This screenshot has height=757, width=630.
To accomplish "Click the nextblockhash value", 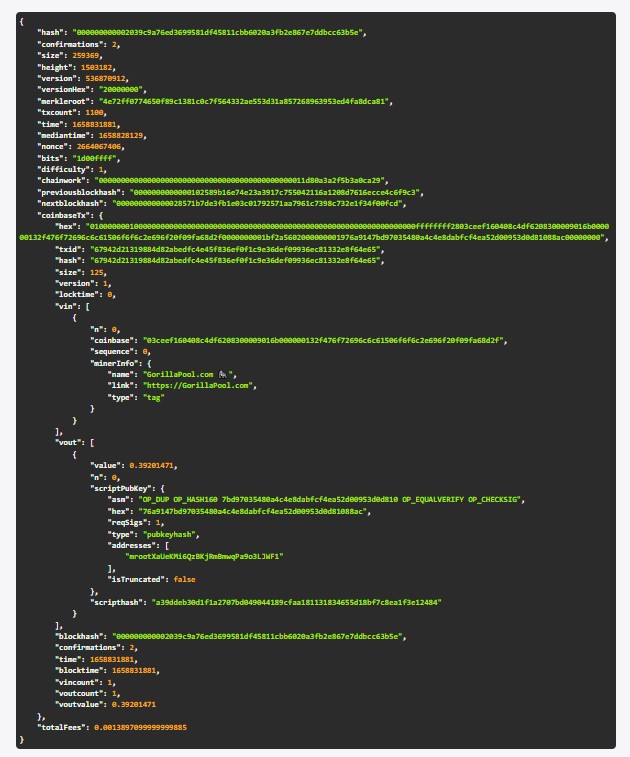I will 257,203.
